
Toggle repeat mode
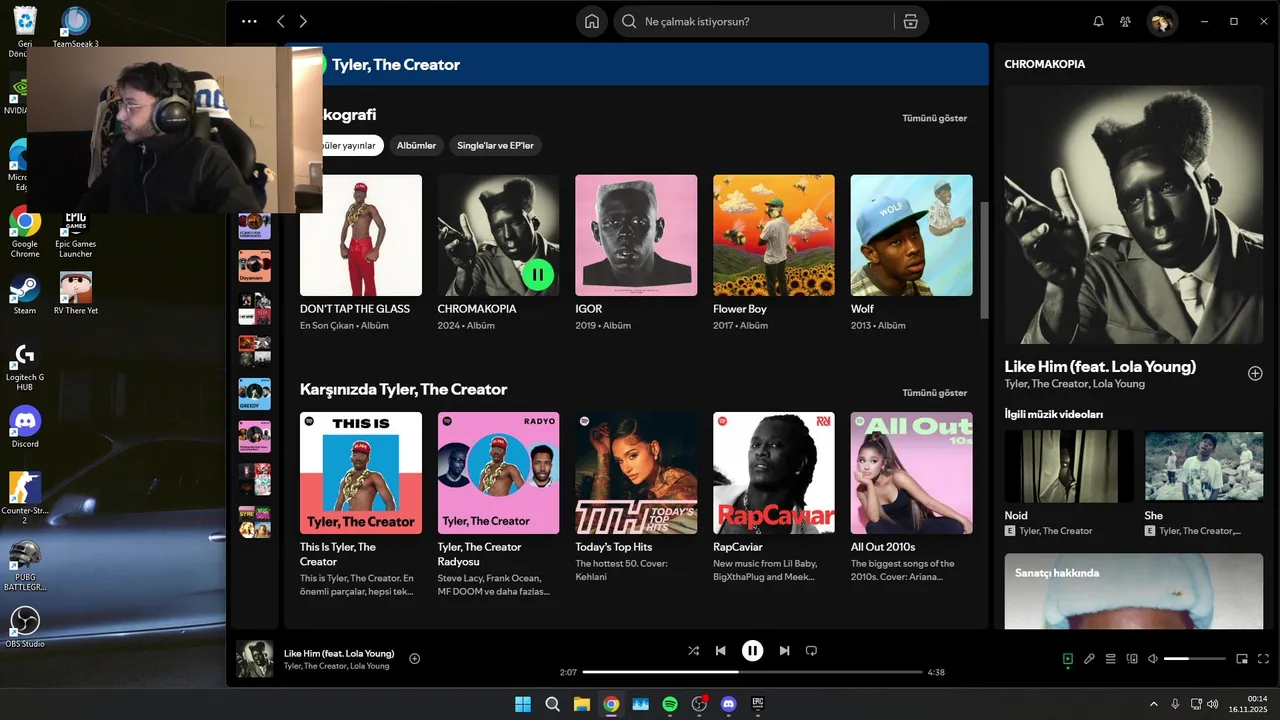click(x=811, y=651)
